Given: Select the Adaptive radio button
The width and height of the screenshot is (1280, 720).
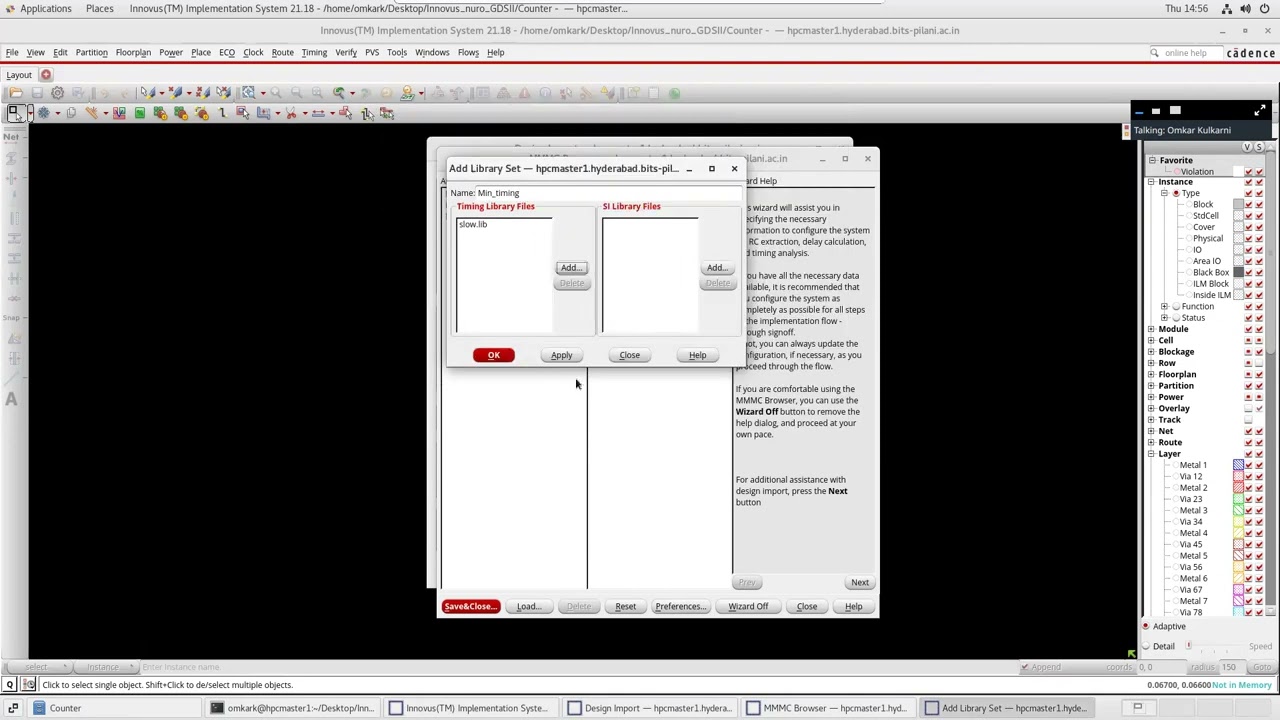Looking at the screenshot, I should (1146, 626).
